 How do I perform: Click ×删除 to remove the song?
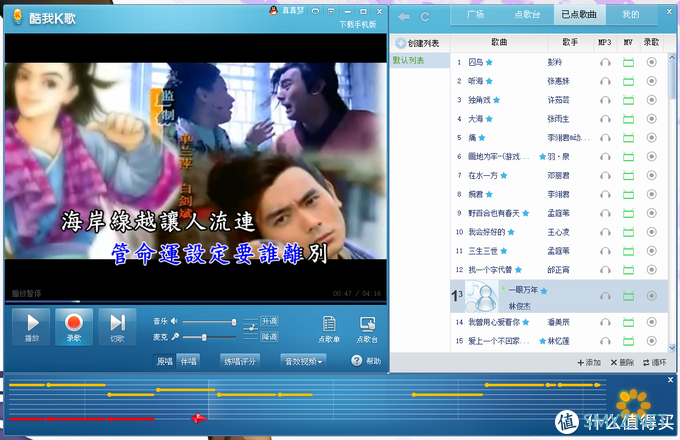click(622, 362)
